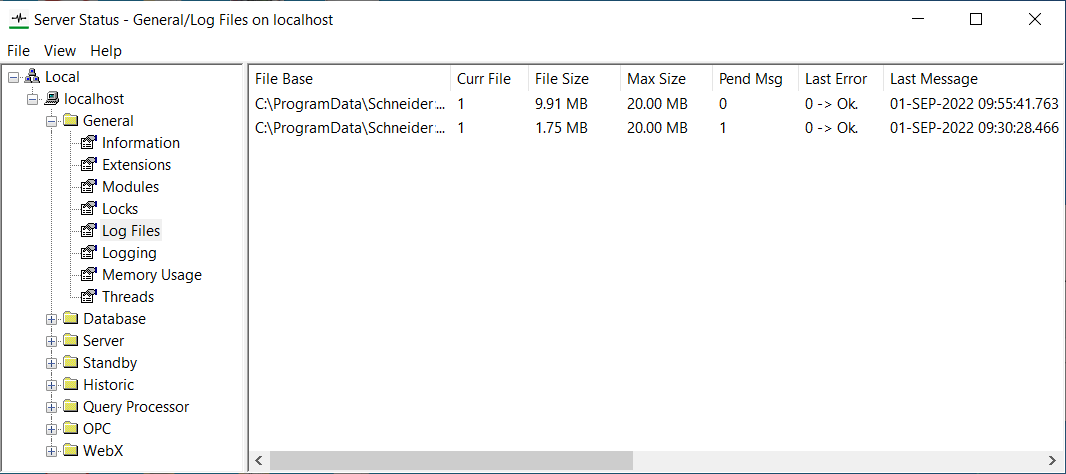Click the Locks page icon
Screen dimensions: 1066x474
tap(88, 209)
